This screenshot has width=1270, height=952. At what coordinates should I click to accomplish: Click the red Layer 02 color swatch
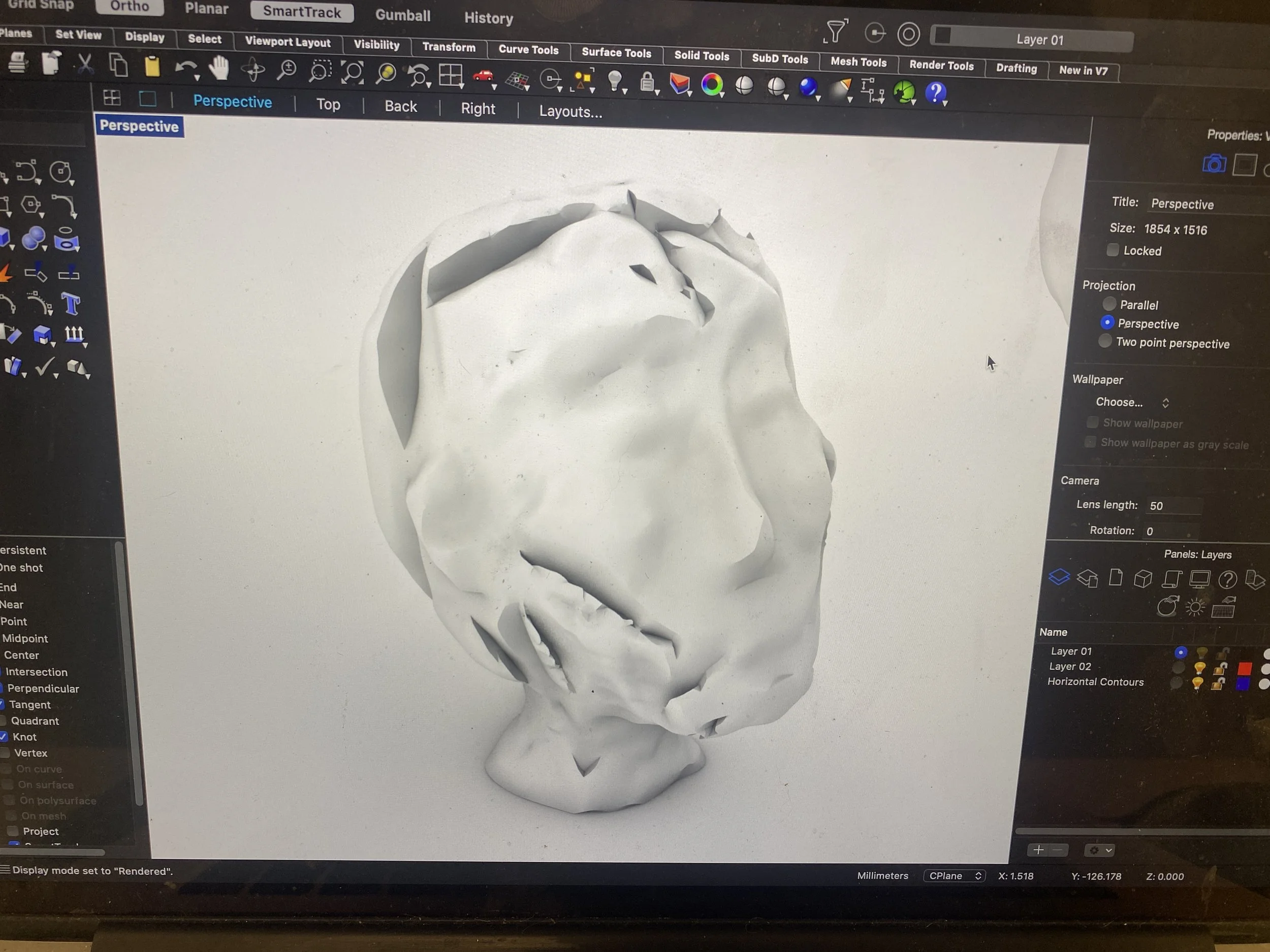tap(1244, 669)
